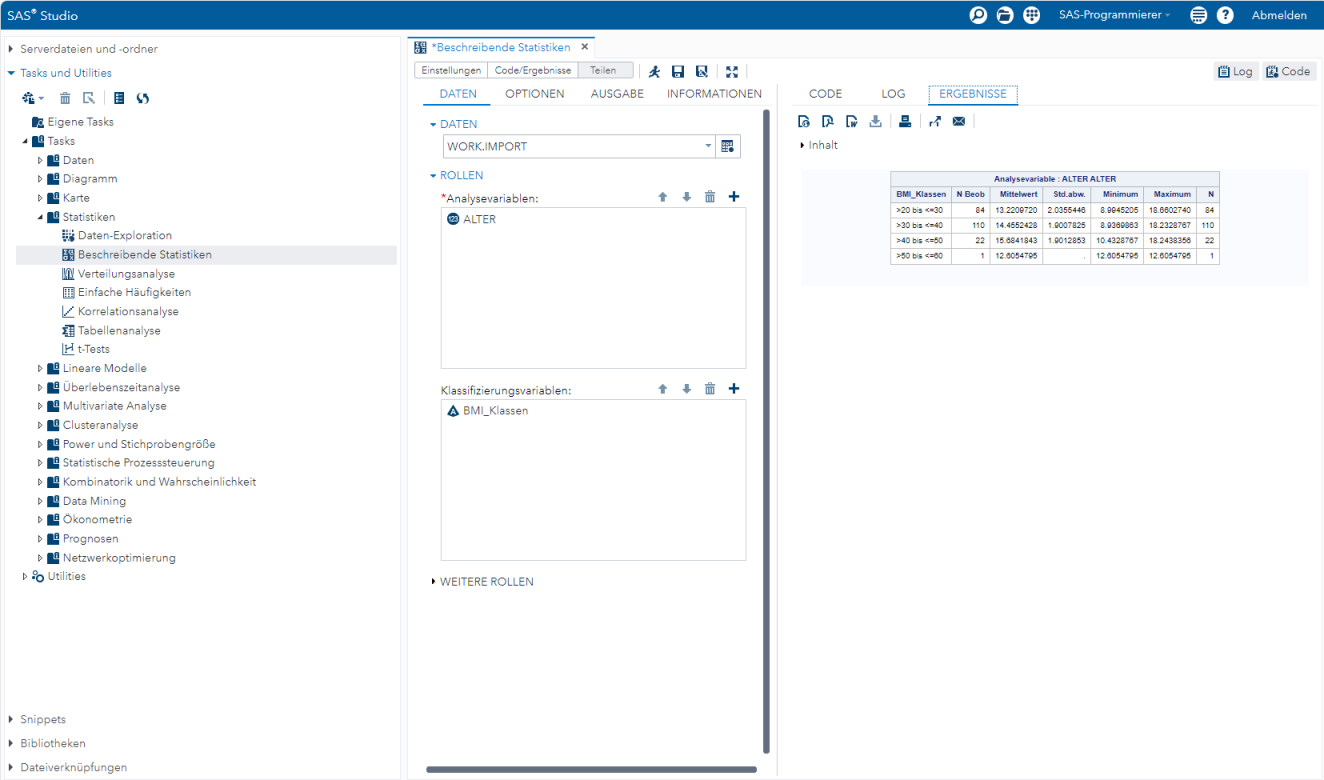Click the task list view icon
This screenshot has width=1324, height=780.
(x=119, y=98)
